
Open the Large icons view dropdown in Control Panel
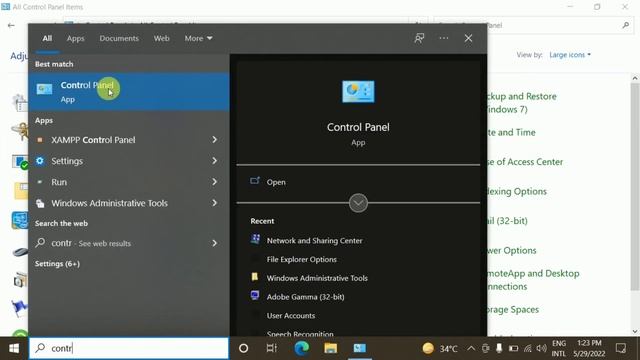(570, 55)
